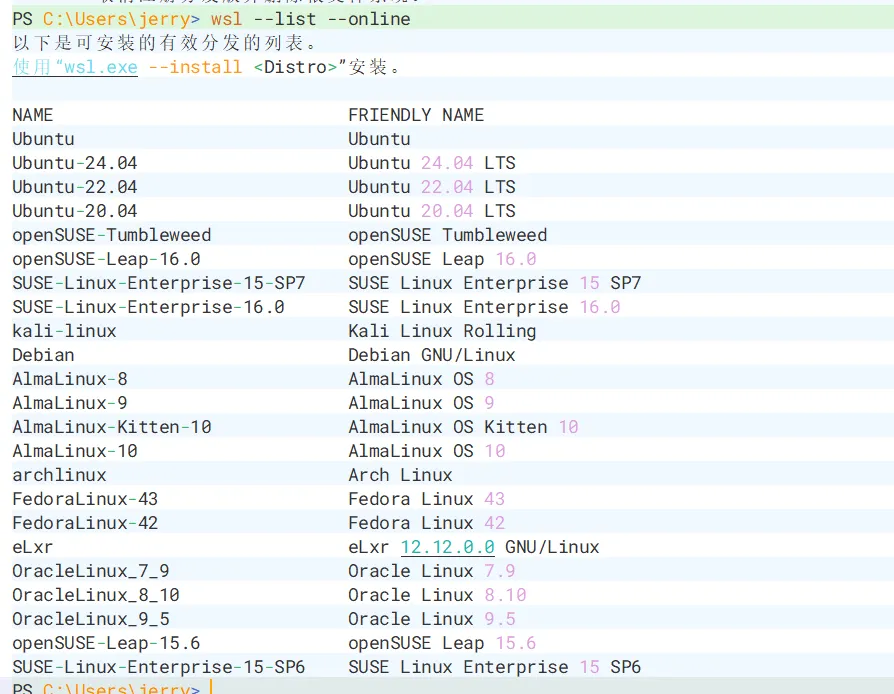Image resolution: width=894 pixels, height=694 pixels.
Task: Click the wsl.exe underlined link text
Action: [x=100, y=67]
